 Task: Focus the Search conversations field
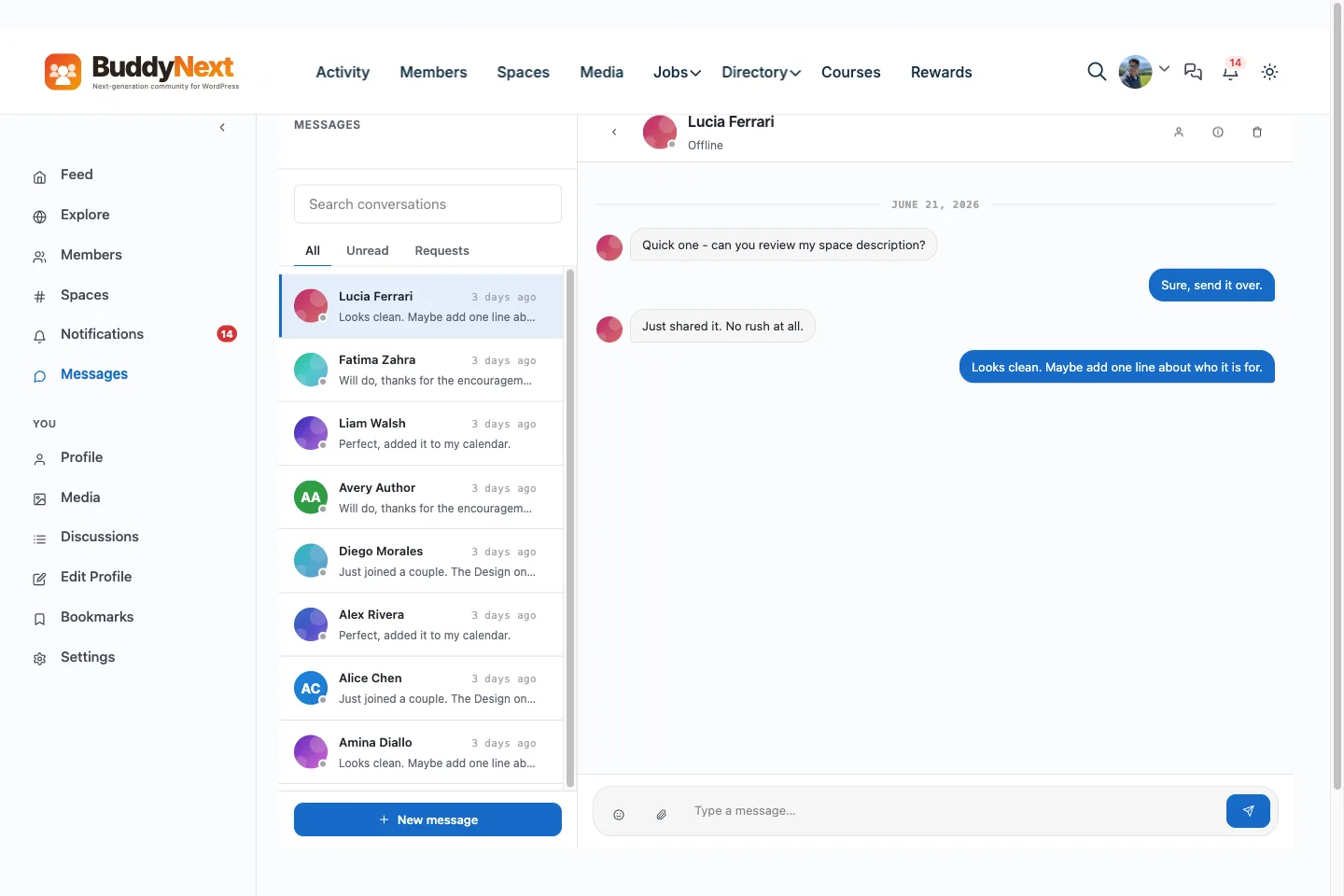coord(427,204)
